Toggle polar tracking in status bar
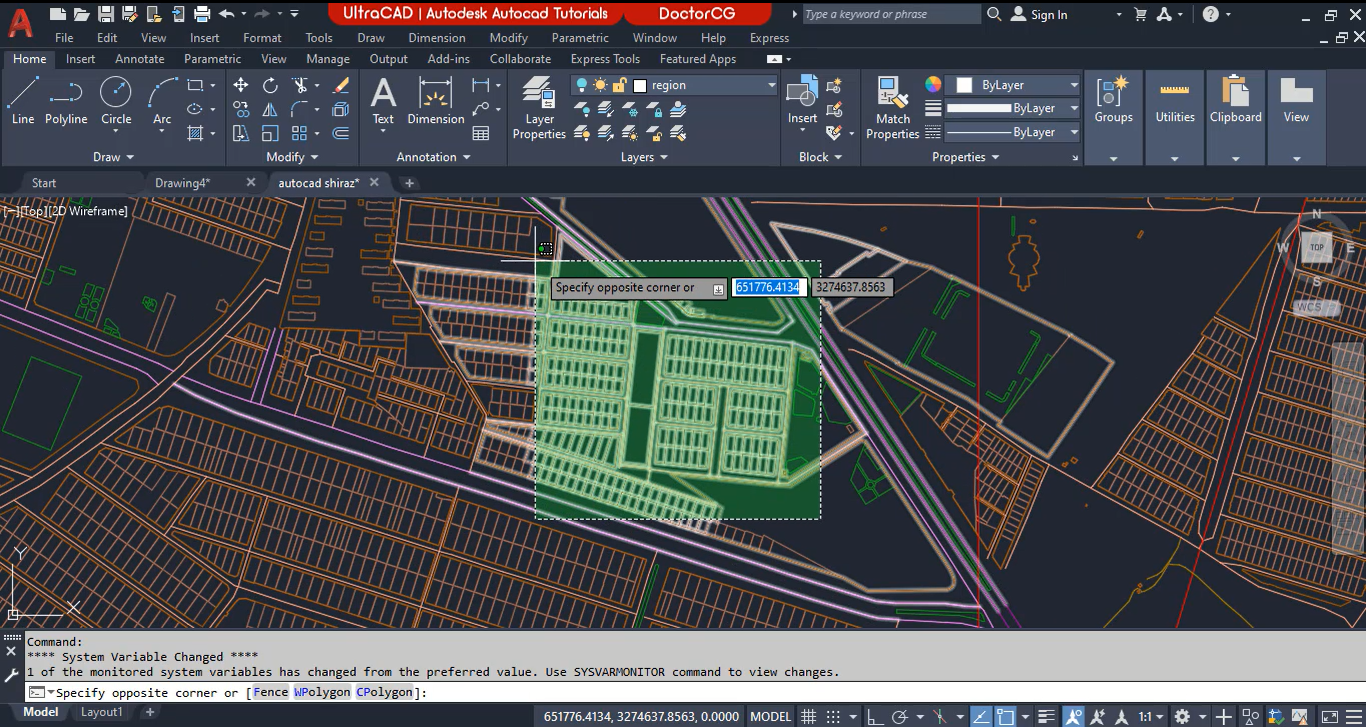The width and height of the screenshot is (1366, 727). pos(899,716)
